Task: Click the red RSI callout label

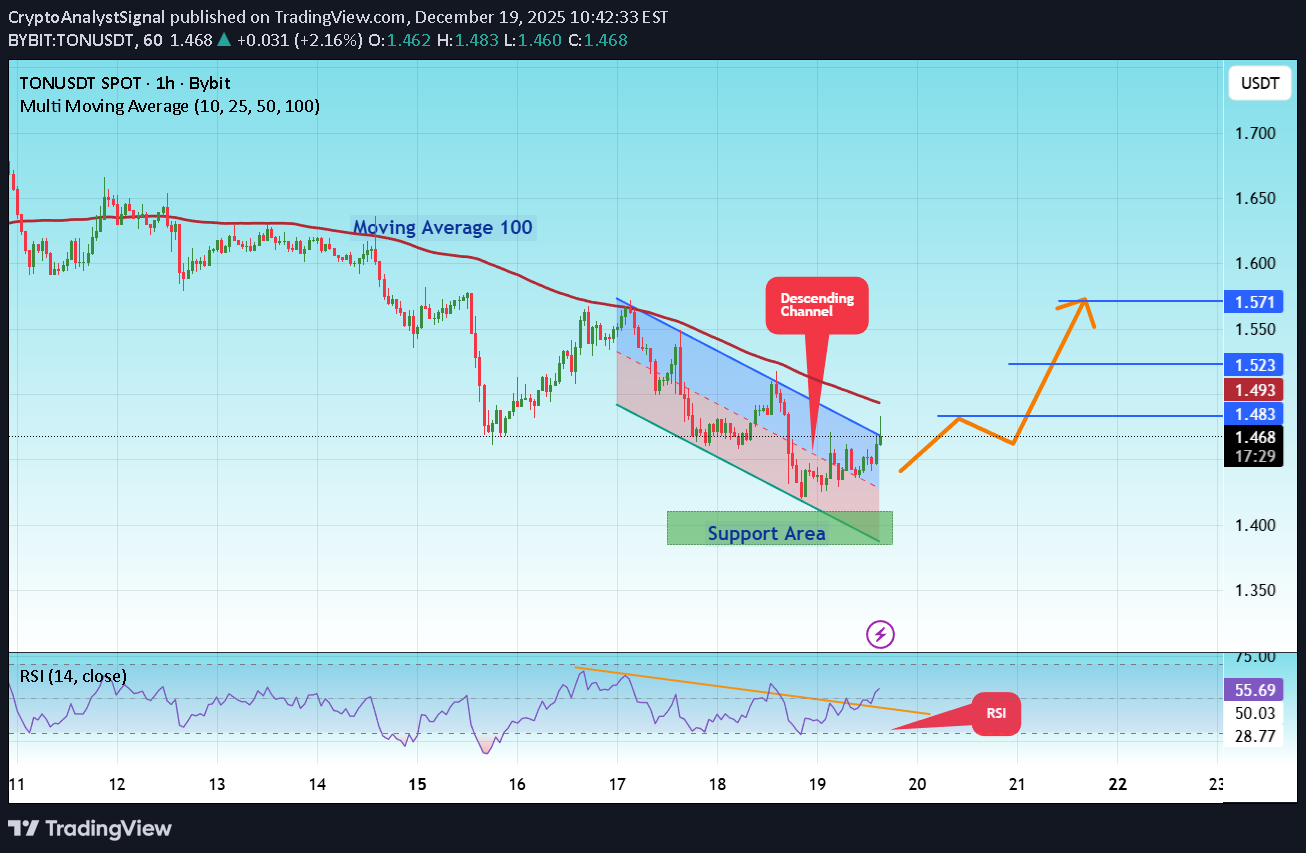Action: coord(996,714)
